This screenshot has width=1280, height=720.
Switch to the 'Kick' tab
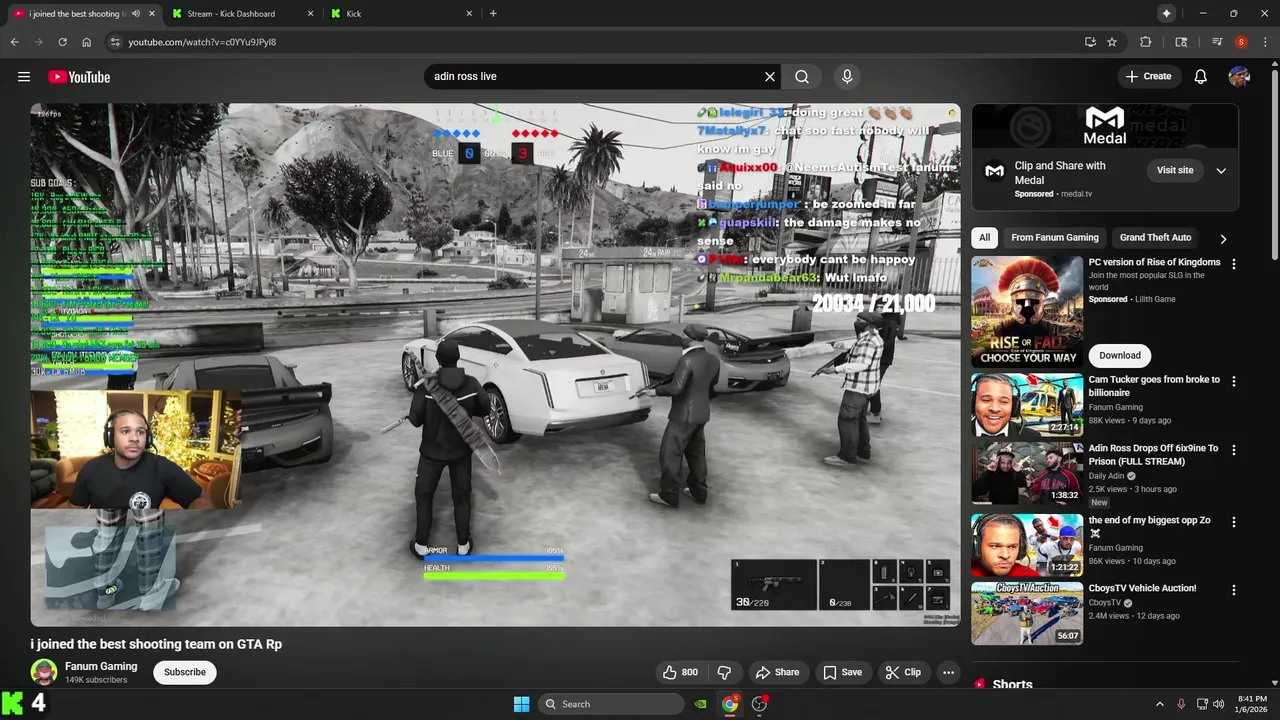[400, 14]
